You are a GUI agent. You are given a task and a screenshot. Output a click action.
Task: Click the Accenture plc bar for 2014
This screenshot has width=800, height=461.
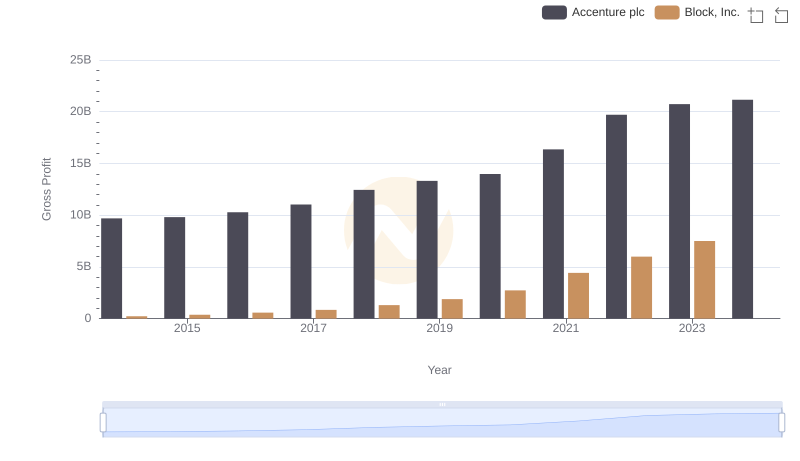pos(112,268)
